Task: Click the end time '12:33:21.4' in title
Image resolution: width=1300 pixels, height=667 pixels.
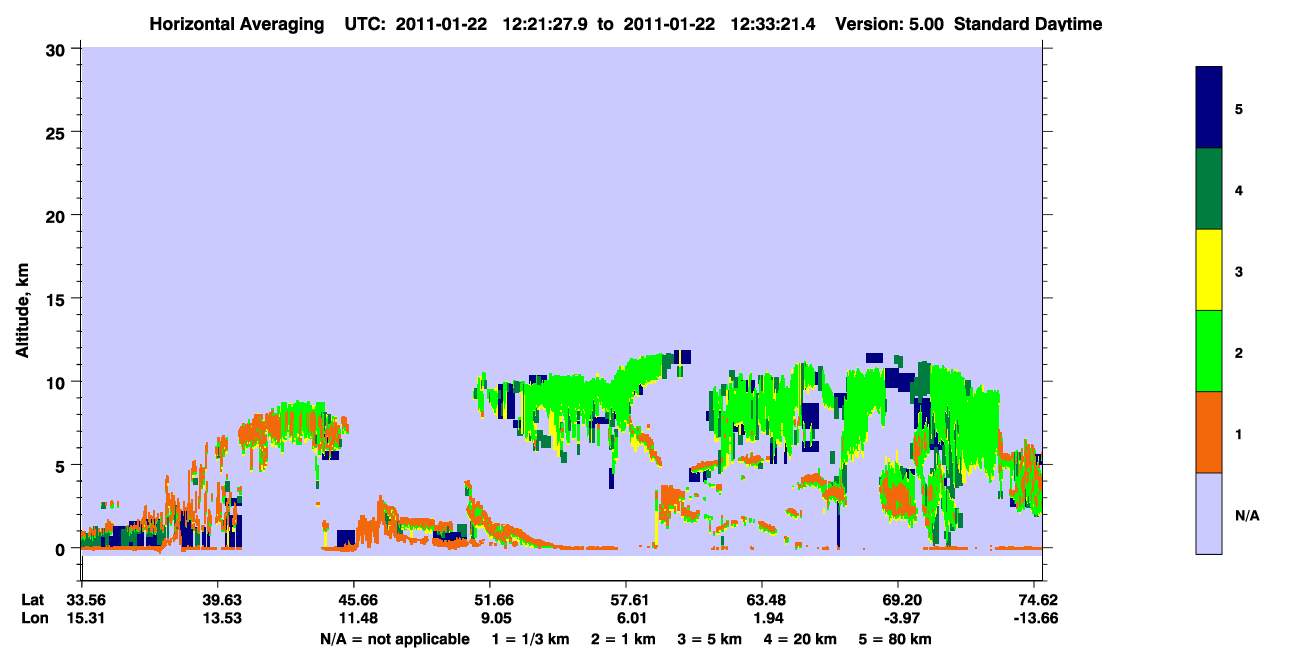Action: click(774, 24)
